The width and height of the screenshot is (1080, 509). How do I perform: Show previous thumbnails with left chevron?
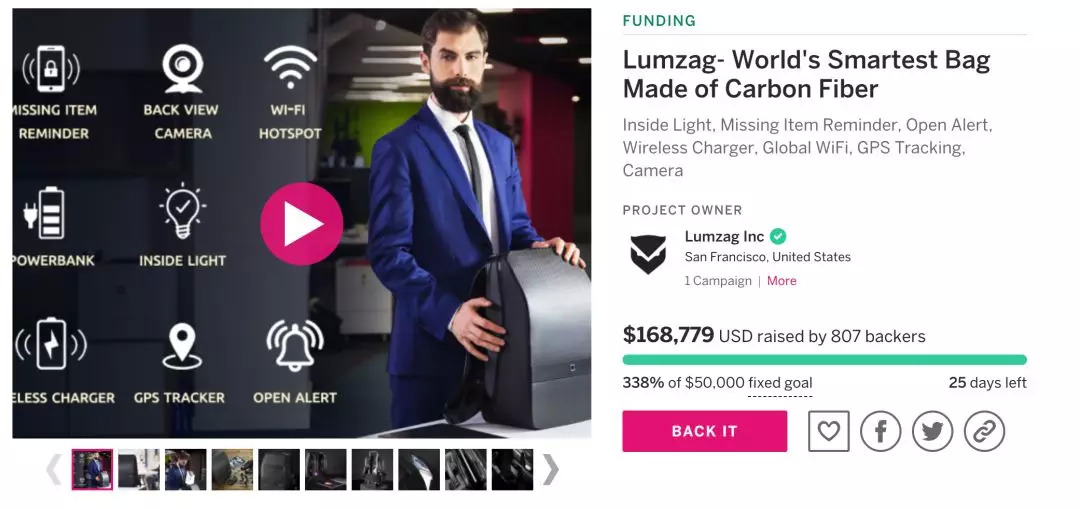coord(53,470)
